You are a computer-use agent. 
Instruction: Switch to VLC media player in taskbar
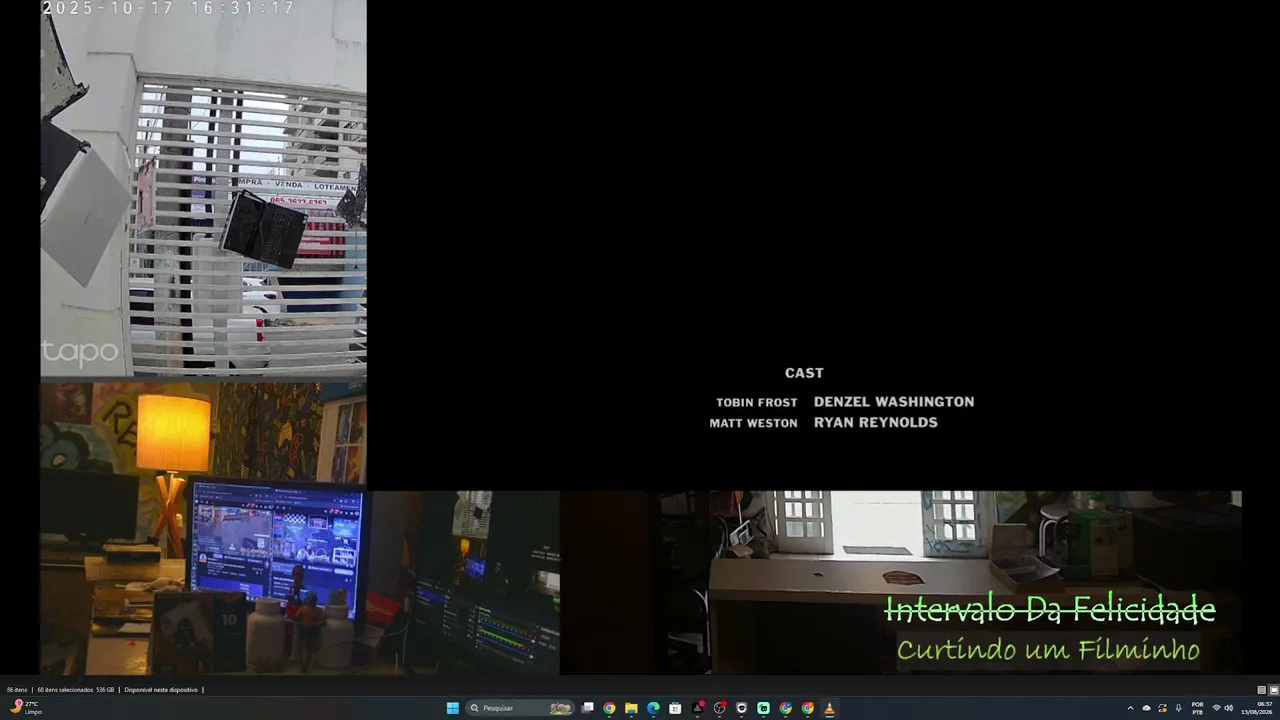point(829,708)
